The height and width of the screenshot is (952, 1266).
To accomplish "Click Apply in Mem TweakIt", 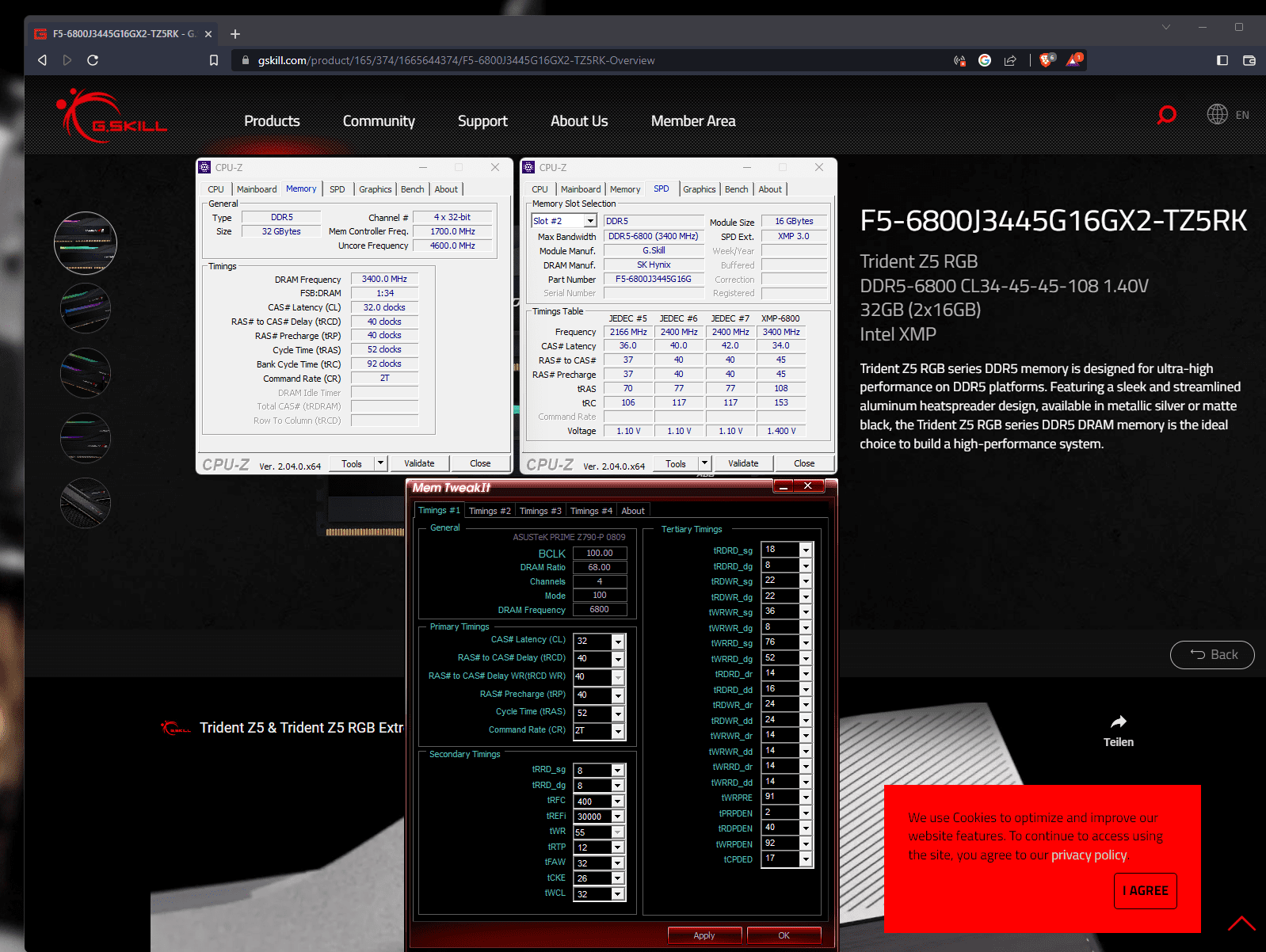I will click(x=704, y=935).
